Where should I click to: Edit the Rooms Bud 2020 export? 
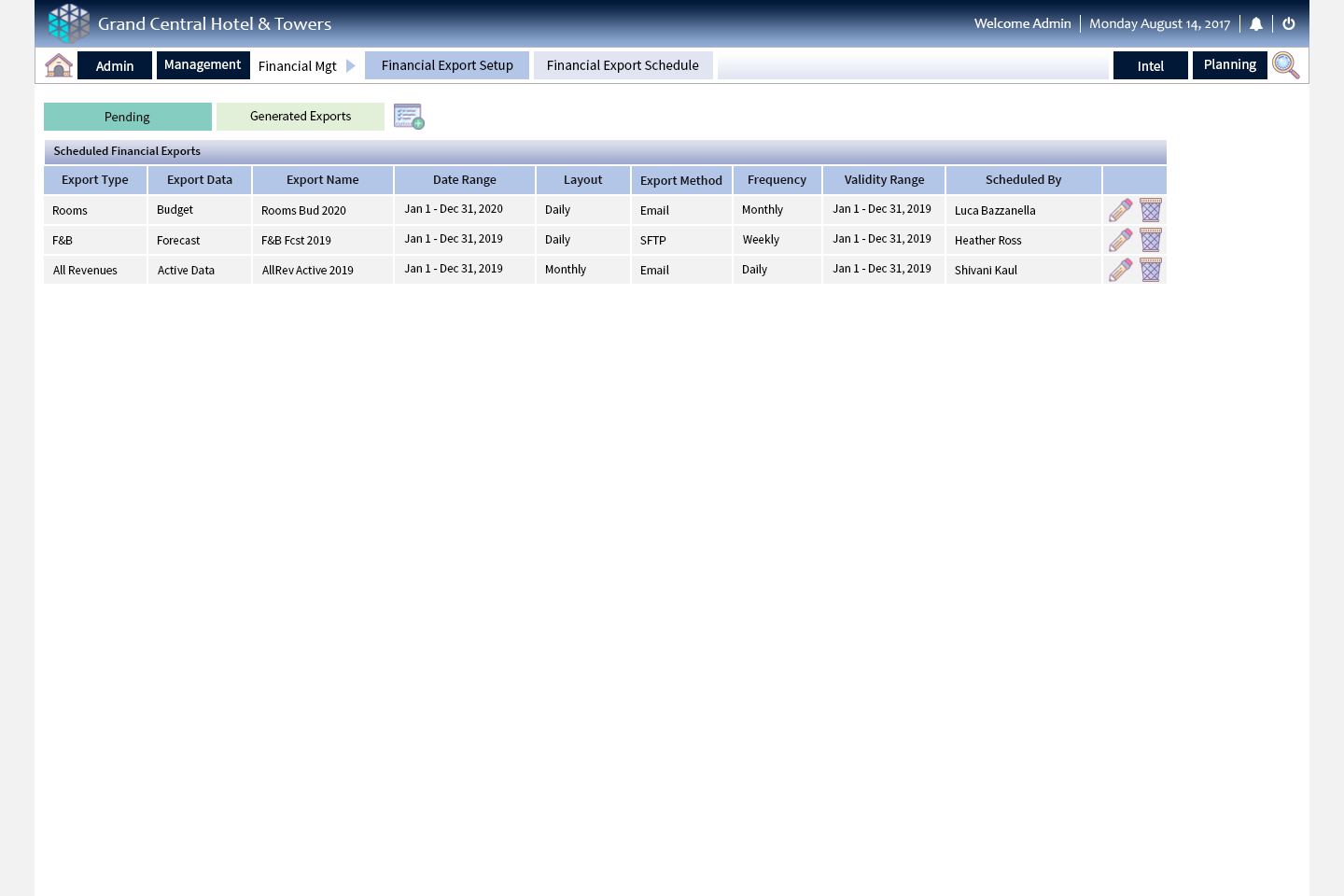point(1120,210)
